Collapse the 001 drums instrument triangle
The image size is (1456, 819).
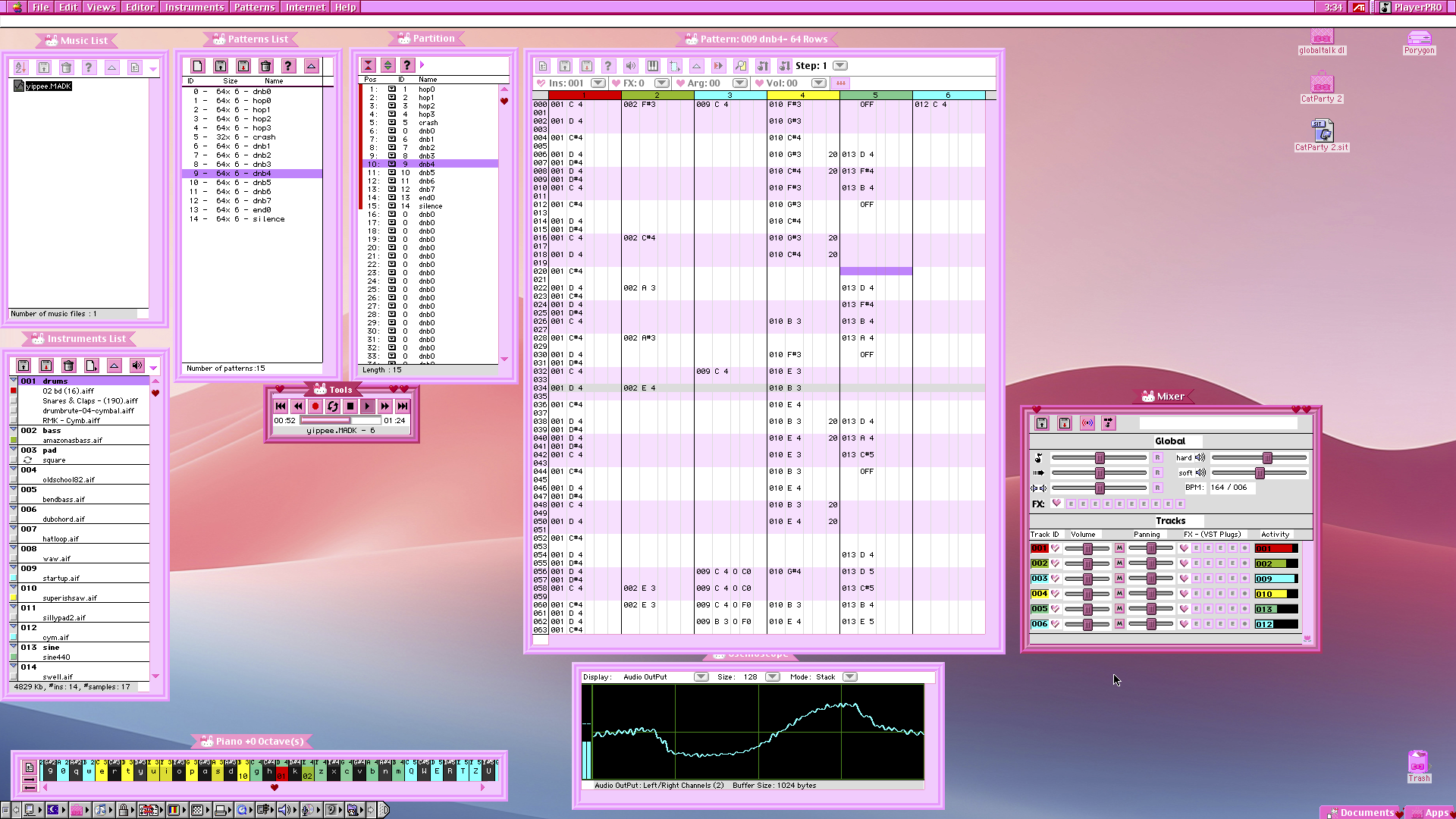tap(14, 381)
